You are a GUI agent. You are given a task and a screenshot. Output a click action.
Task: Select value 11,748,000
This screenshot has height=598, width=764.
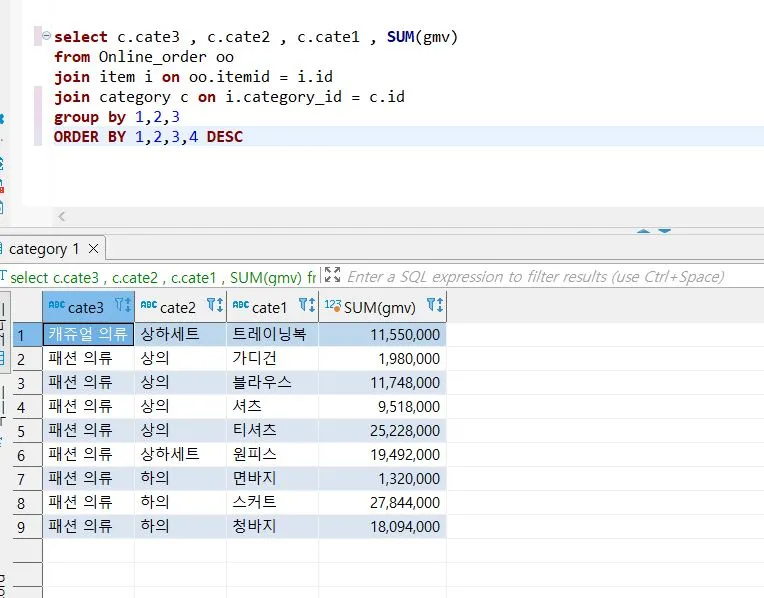pyautogui.click(x=382, y=382)
